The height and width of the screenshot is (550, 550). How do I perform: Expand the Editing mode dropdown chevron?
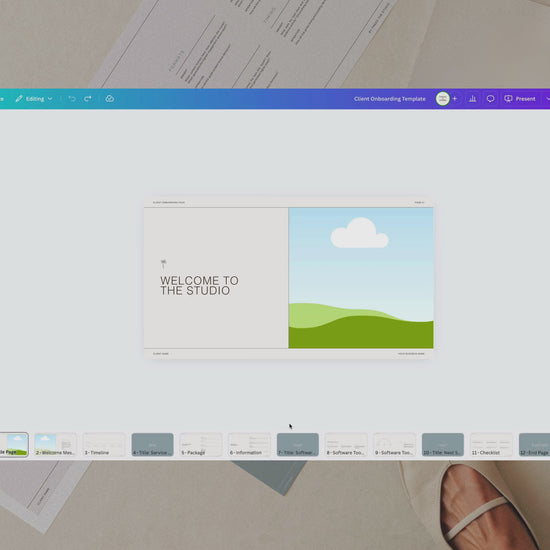pos(50,99)
